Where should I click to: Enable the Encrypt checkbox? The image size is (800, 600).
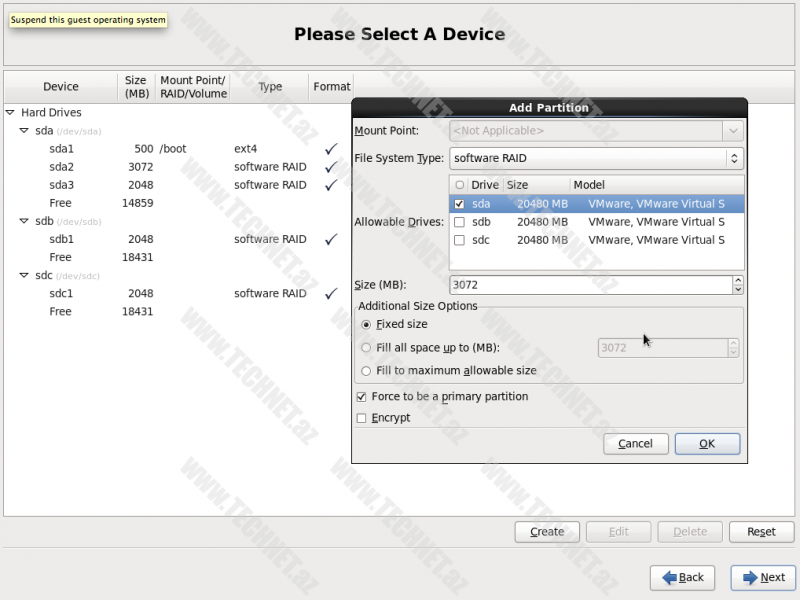362,418
